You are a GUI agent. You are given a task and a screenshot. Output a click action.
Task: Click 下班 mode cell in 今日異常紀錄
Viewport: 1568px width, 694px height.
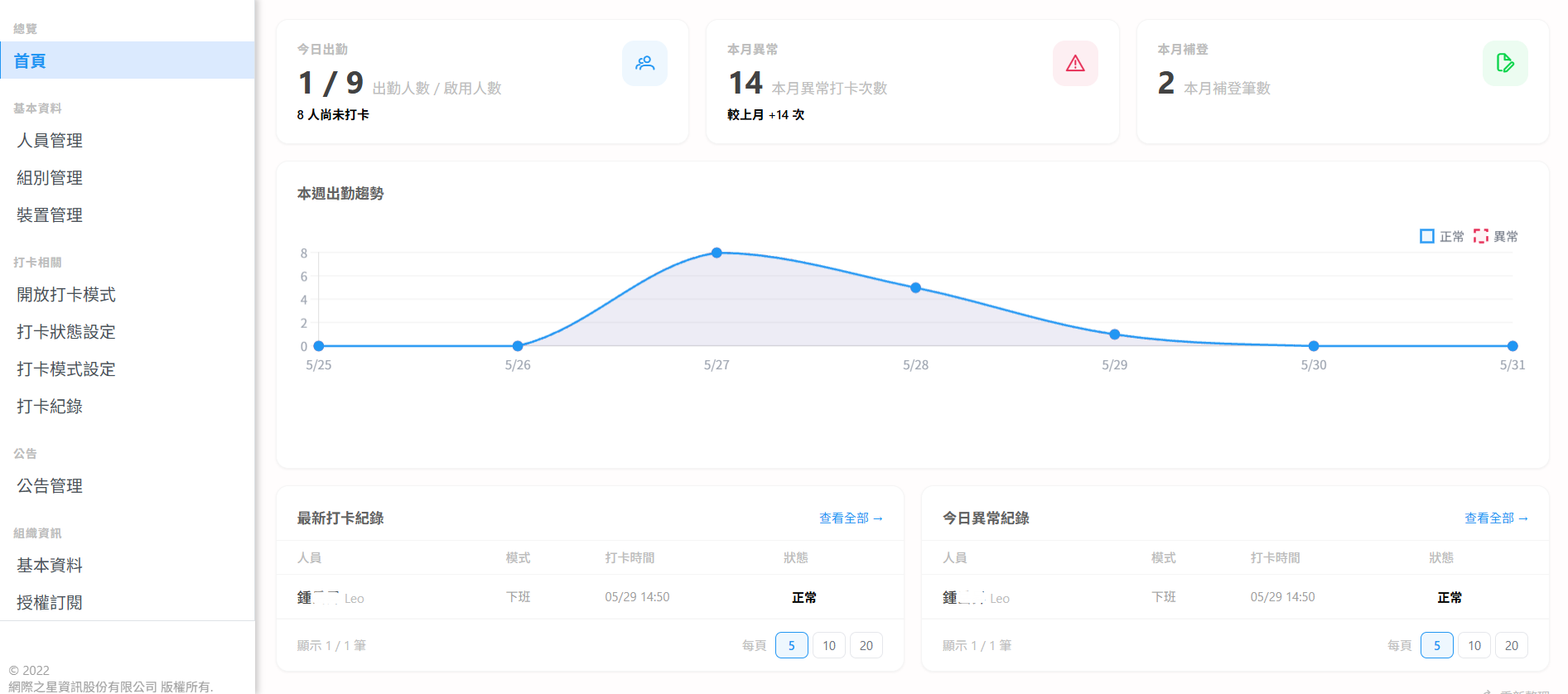1164,597
